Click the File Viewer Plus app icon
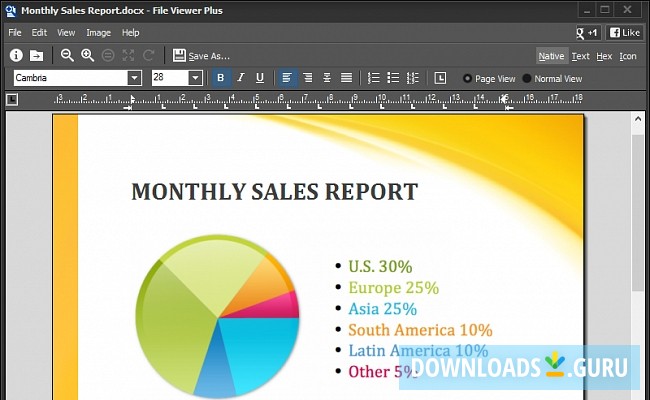650x400 pixels. 11,11
